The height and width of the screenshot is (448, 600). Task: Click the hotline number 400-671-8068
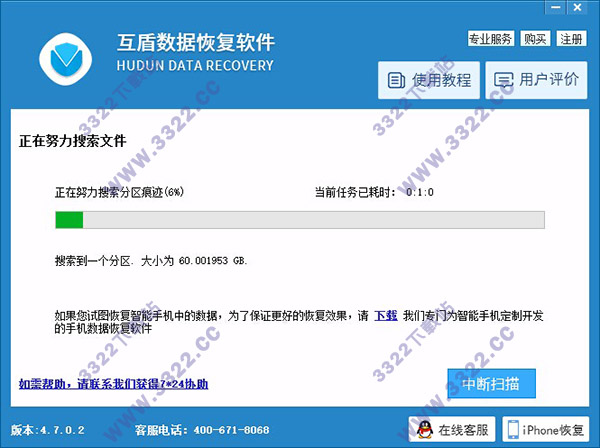[232, 430]
